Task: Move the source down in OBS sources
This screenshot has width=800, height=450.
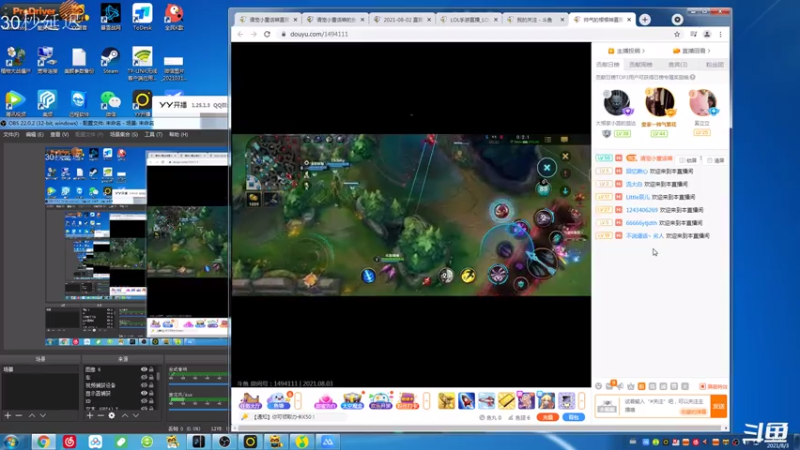Action: click(x=136, y=416)
